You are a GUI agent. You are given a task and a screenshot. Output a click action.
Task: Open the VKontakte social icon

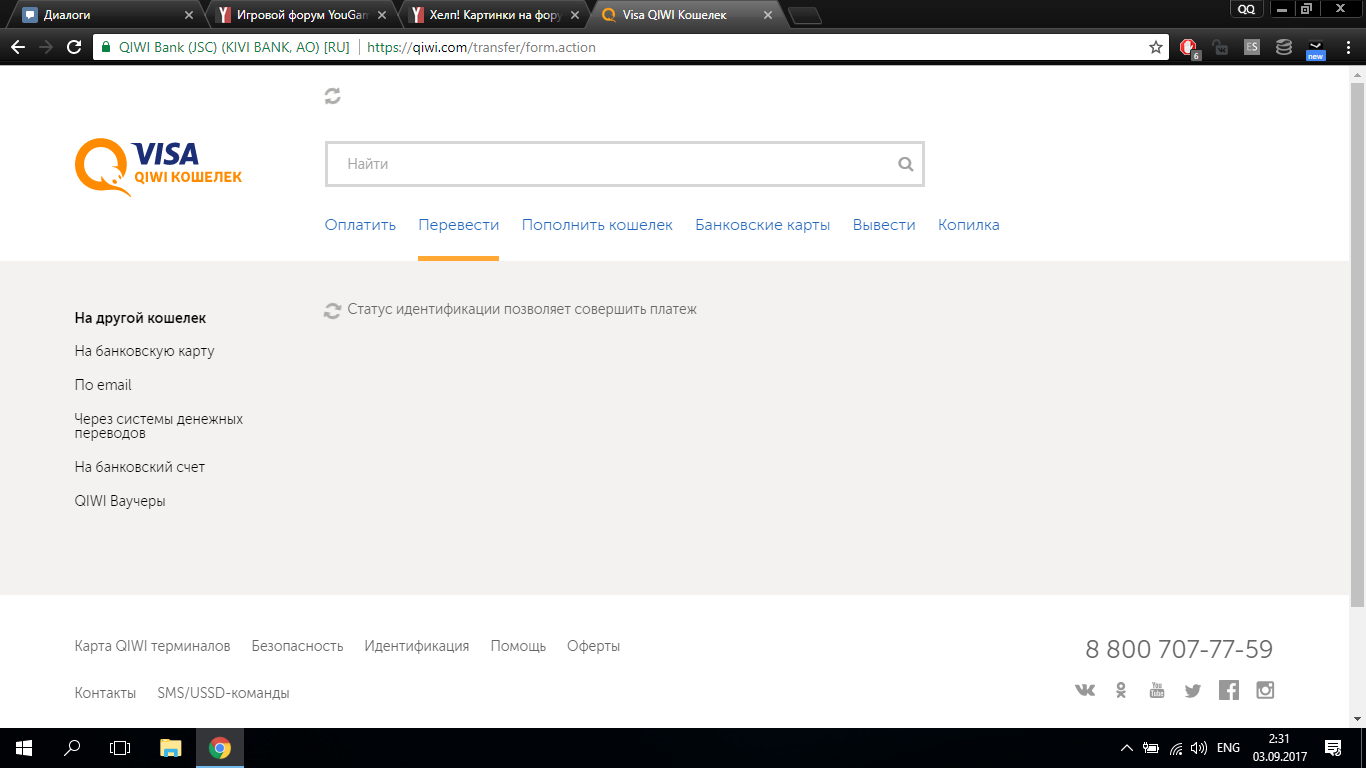(x=1085, y=690)
